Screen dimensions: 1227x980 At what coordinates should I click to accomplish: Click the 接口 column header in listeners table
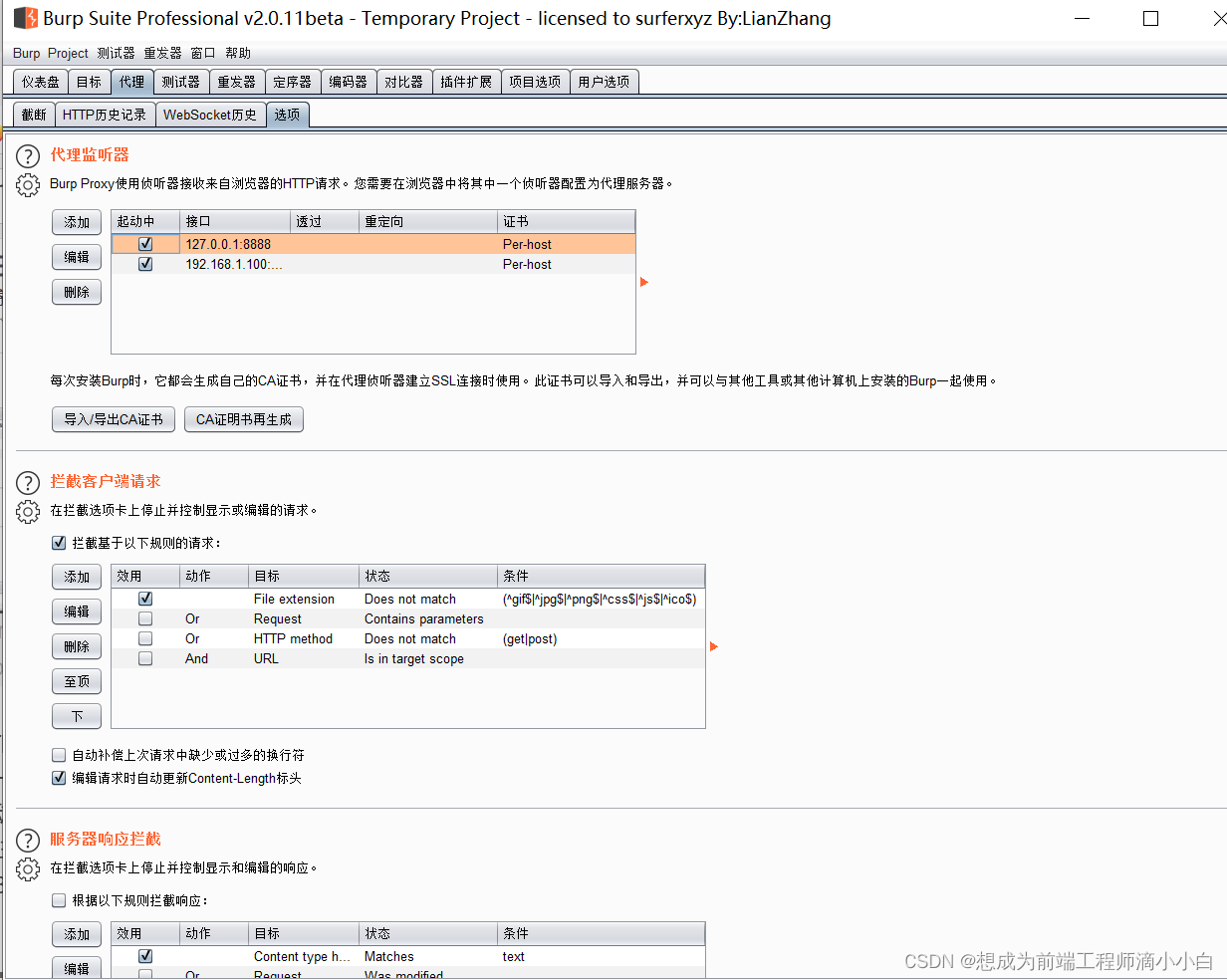[235, 221]
